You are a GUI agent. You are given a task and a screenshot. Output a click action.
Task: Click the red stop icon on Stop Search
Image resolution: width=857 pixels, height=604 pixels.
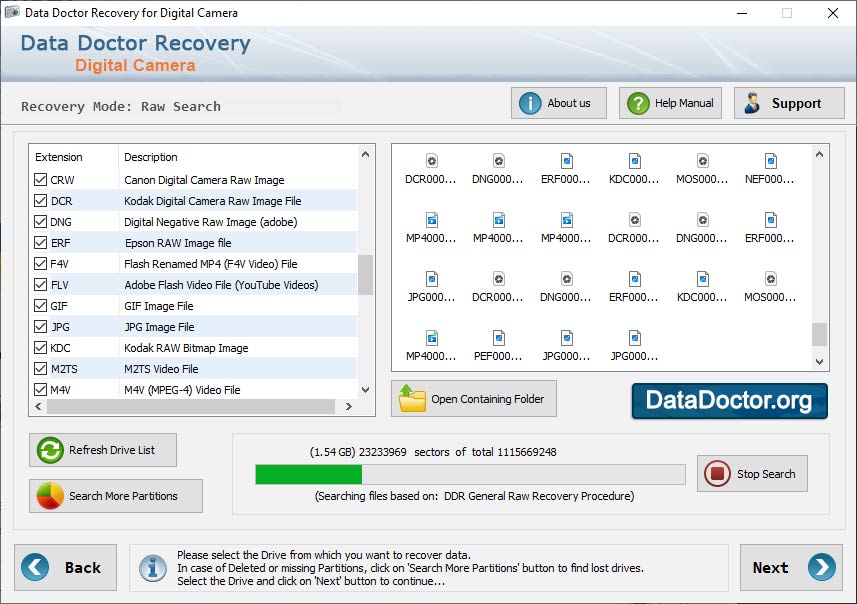coord(716,474)
